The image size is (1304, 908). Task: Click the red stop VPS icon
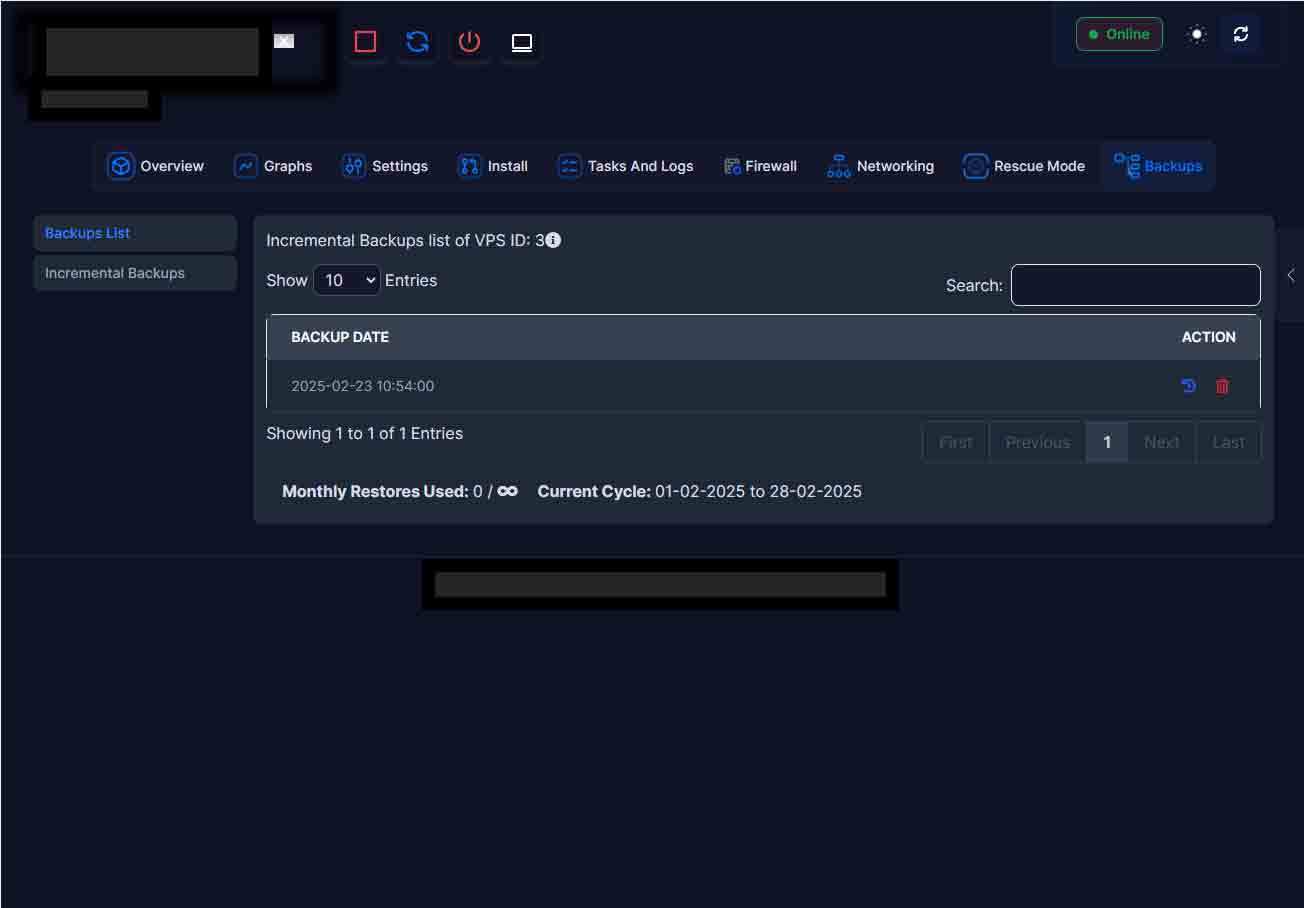coord(366,42)
